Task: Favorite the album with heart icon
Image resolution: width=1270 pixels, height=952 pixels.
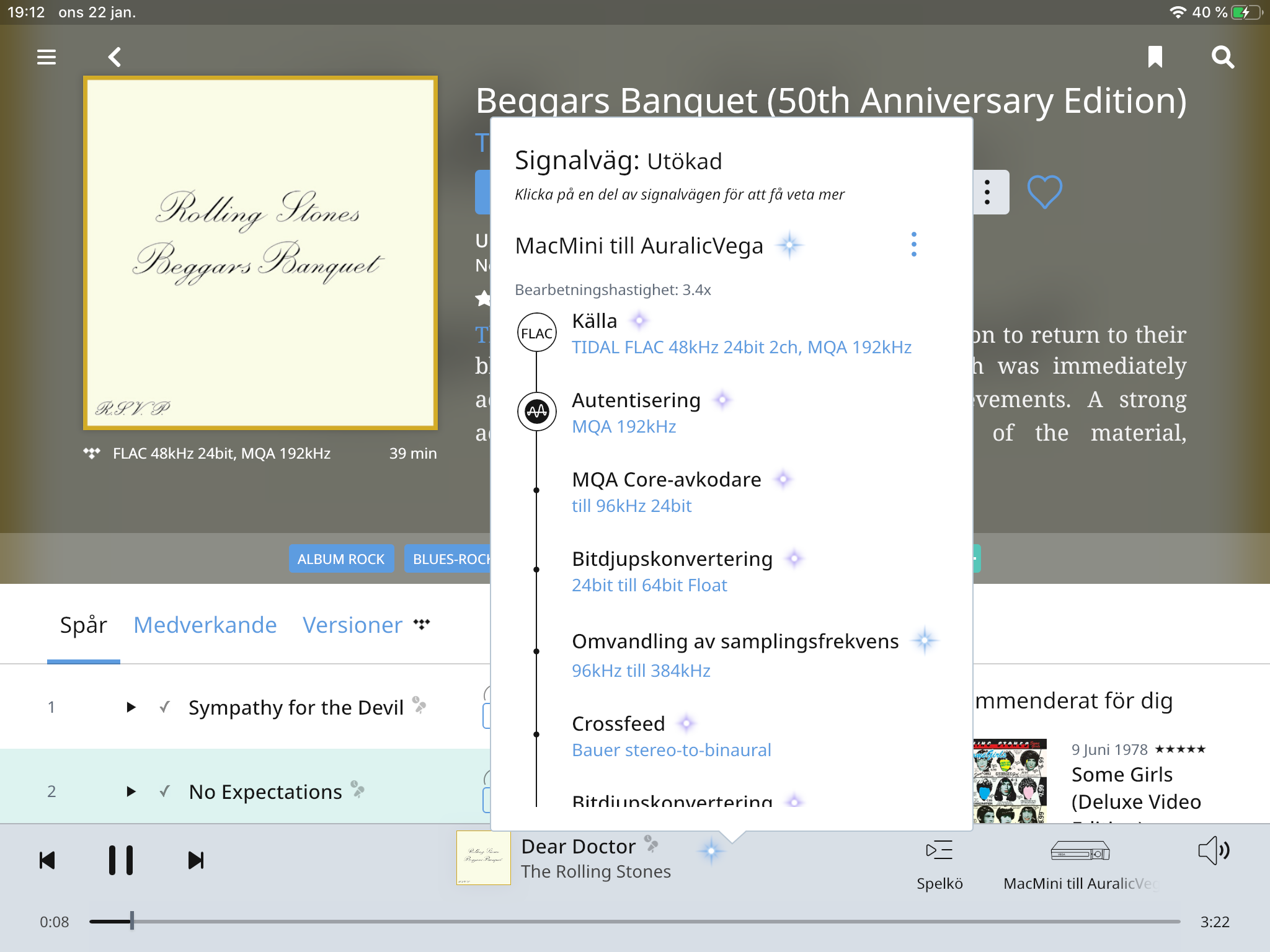Action: (1044, 192)
